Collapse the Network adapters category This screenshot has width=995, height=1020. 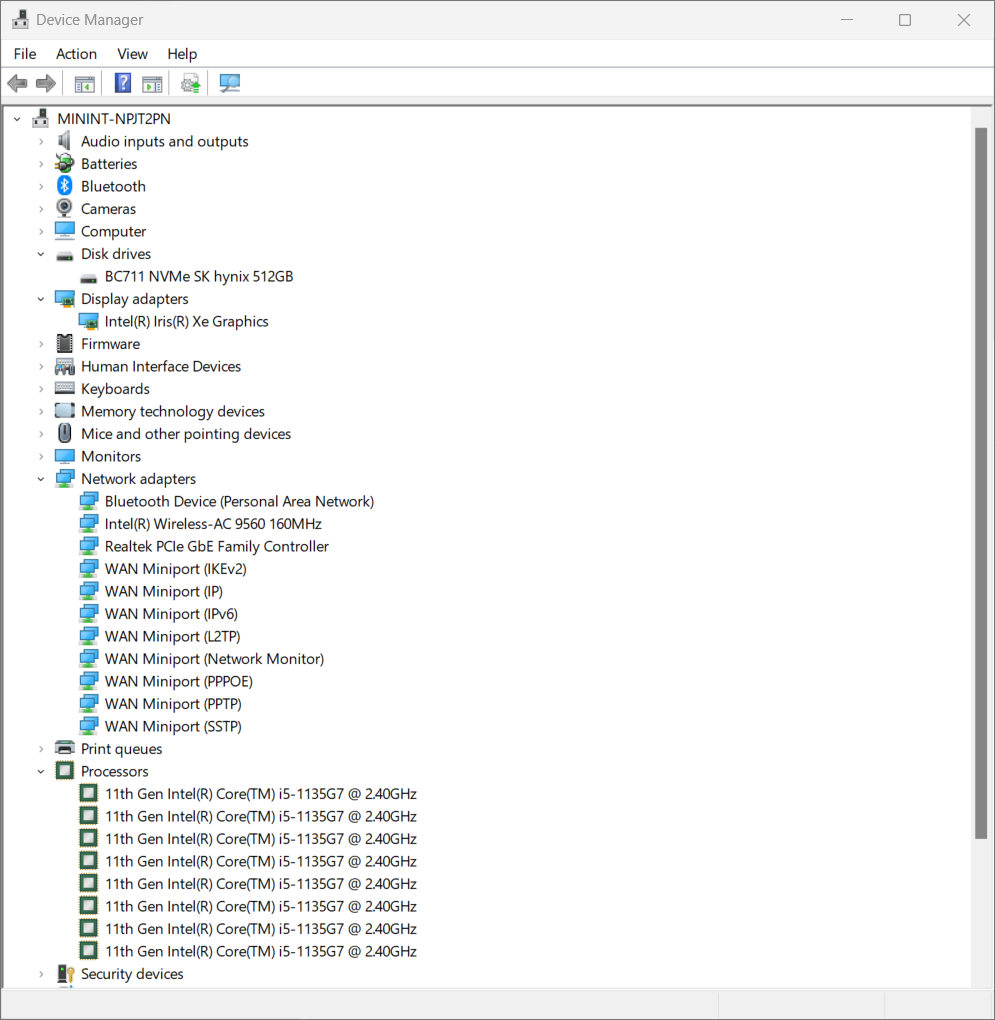[x=41, y=479]
